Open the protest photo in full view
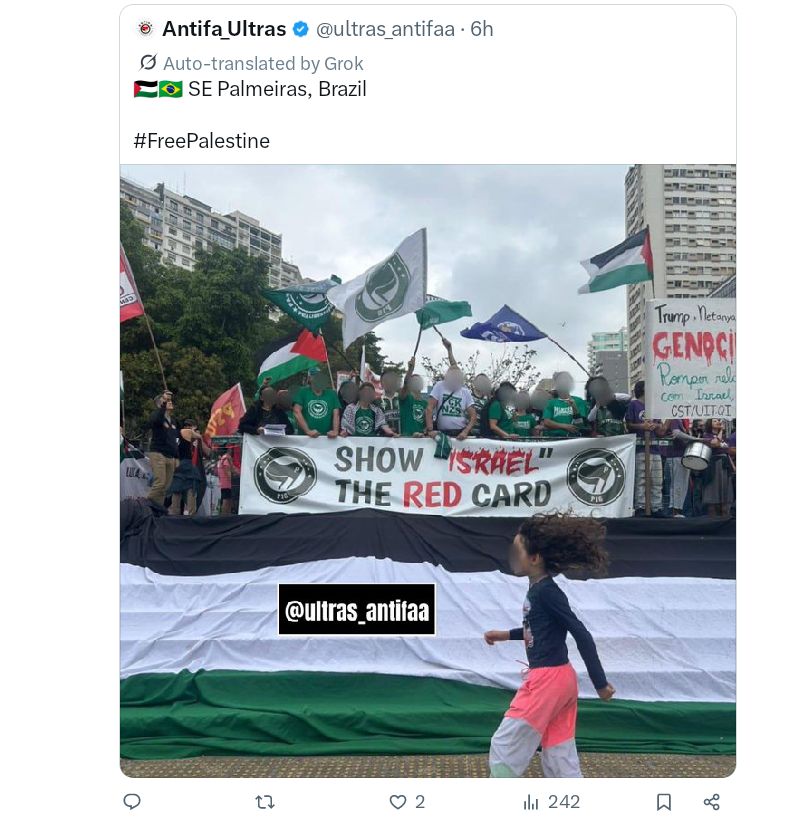This screenshot has height=819, width=800. click(x=428, y=471)
